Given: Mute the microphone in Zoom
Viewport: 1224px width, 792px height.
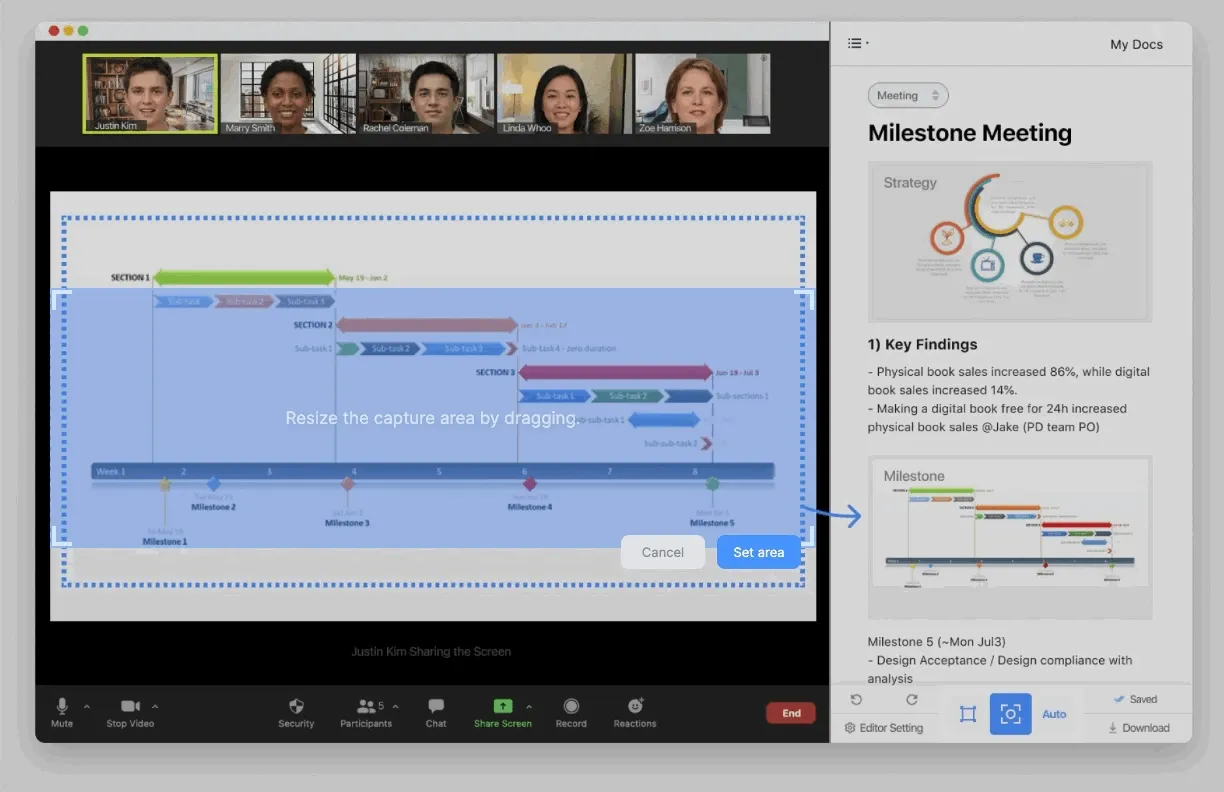Looking at the screenshot, I should click(x=62, y=712).
